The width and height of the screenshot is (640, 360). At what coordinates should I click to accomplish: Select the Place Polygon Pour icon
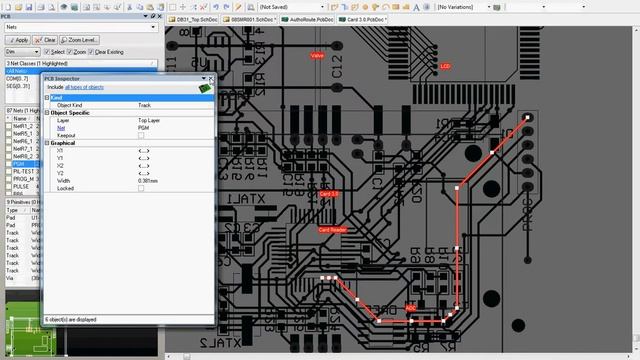pos(406,7)
